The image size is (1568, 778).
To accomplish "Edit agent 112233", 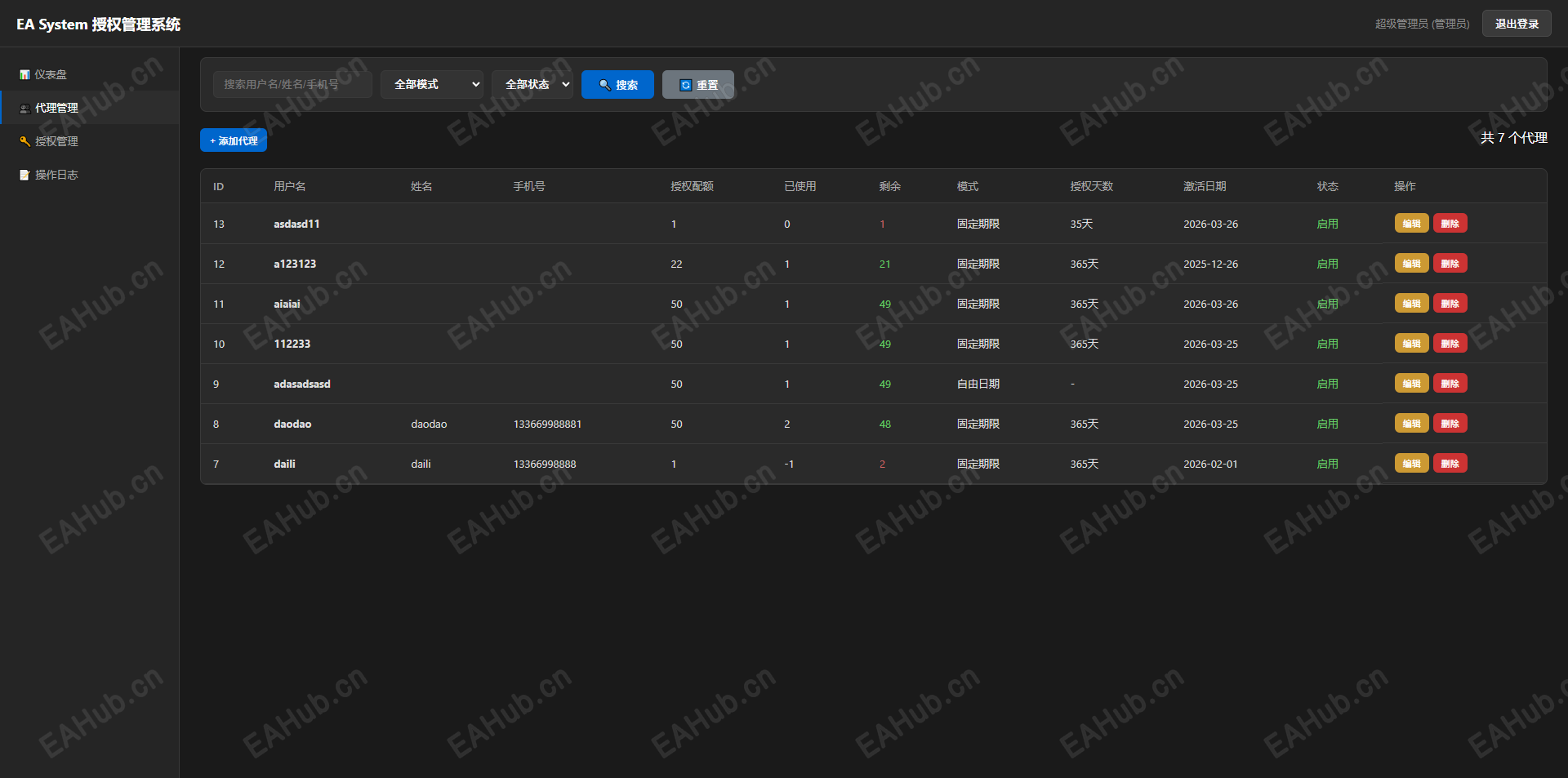I will [1411, 344].
